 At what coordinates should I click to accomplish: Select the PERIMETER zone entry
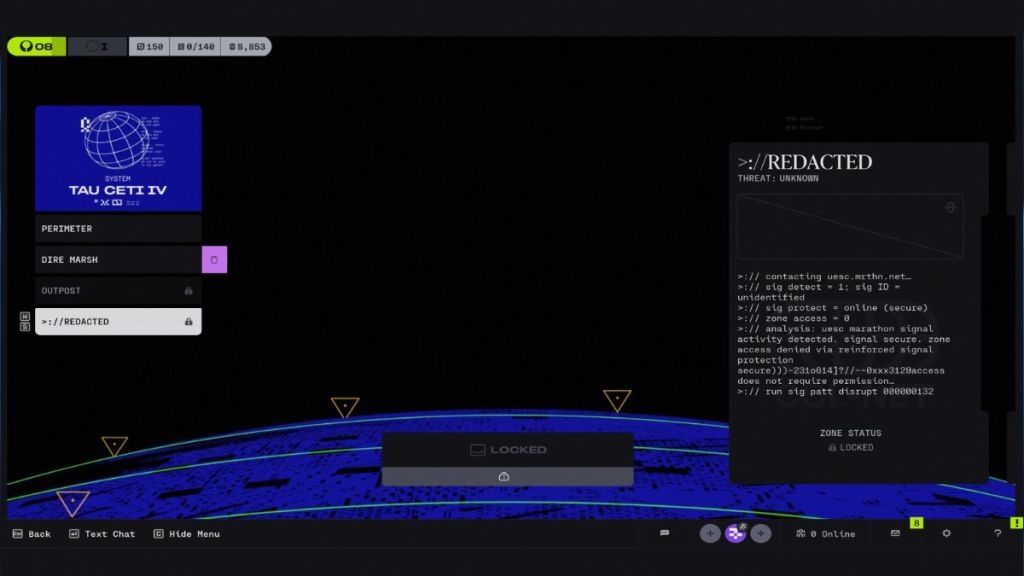tap(117, 228)
